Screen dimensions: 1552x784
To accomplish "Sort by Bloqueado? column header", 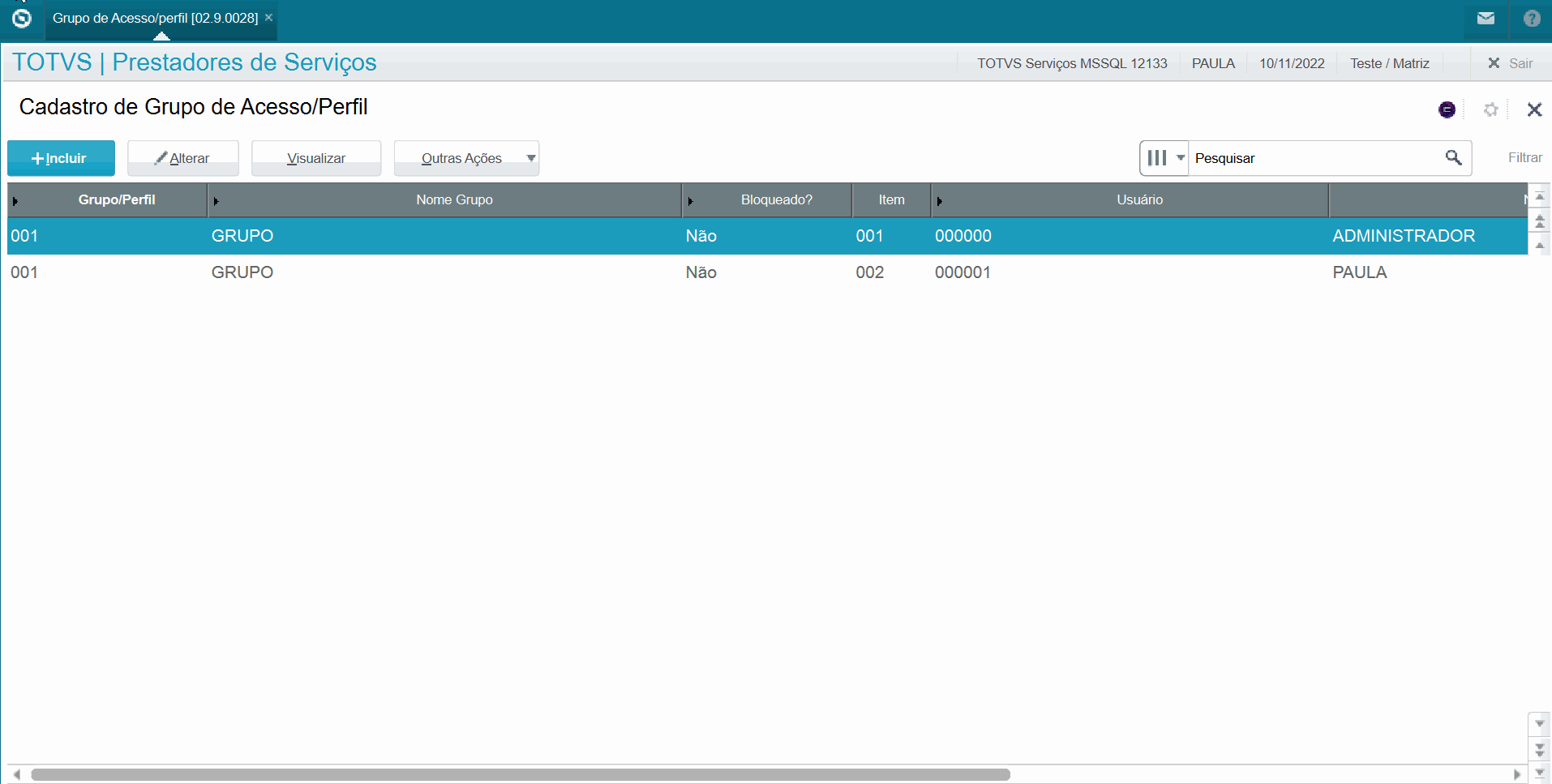I will tap(767, 200).
